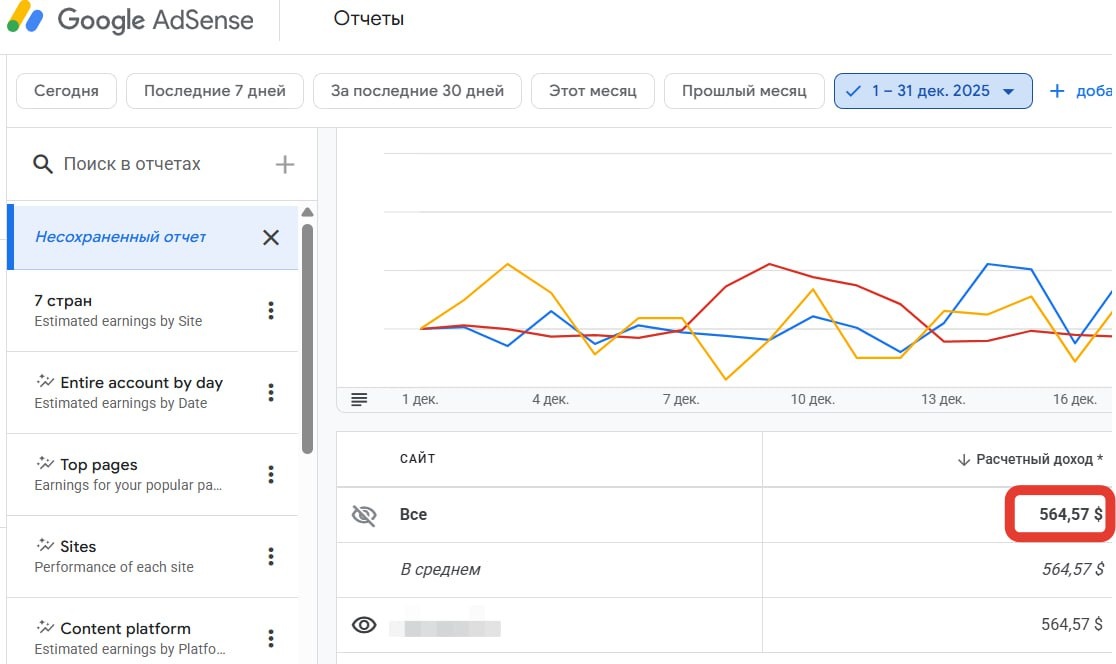Toggle the hidden eye icon in the Все row
Viewport: 1116px width, 664px height.
coord(364,515)
